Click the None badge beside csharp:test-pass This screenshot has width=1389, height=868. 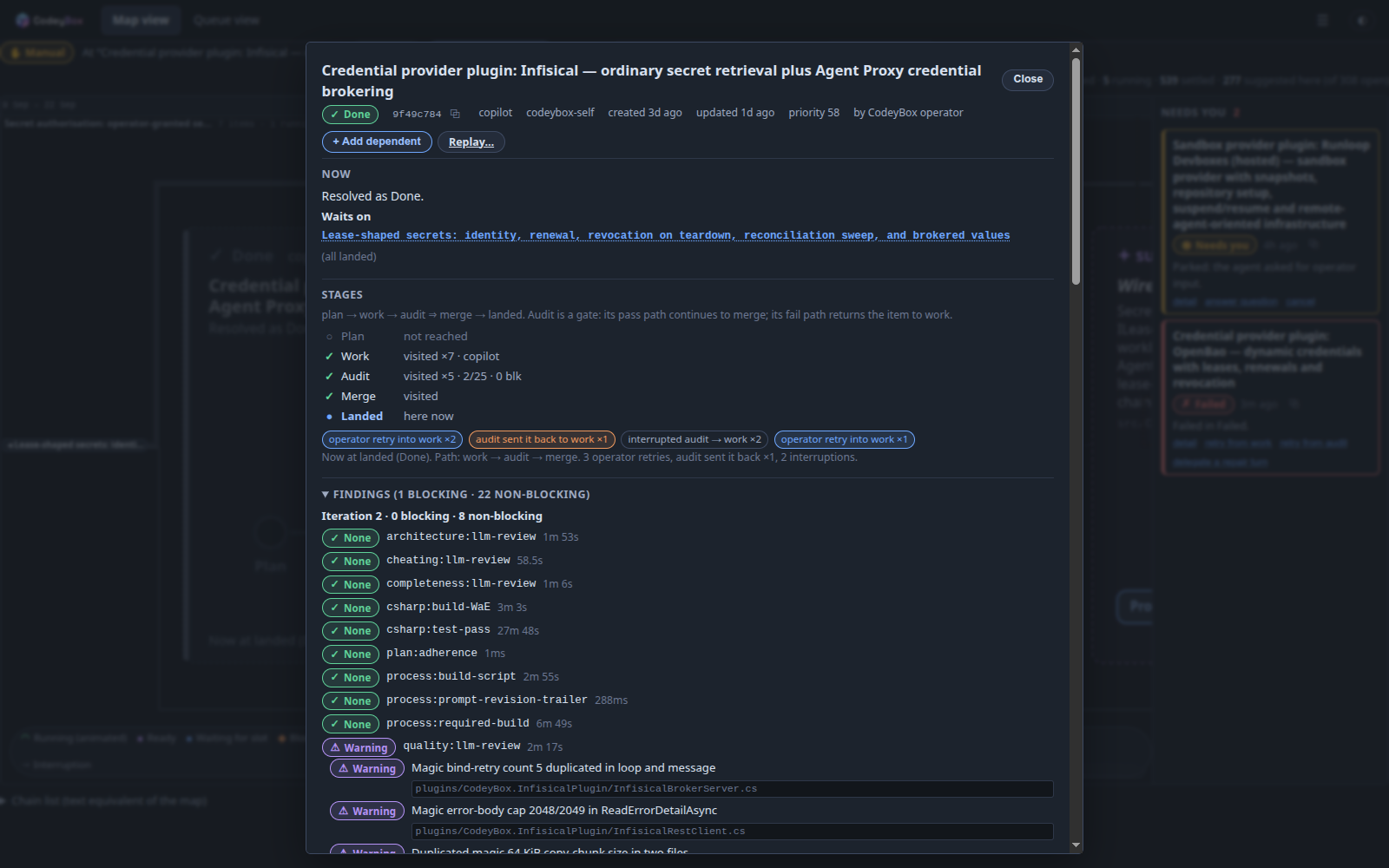(x=351, y=631)
